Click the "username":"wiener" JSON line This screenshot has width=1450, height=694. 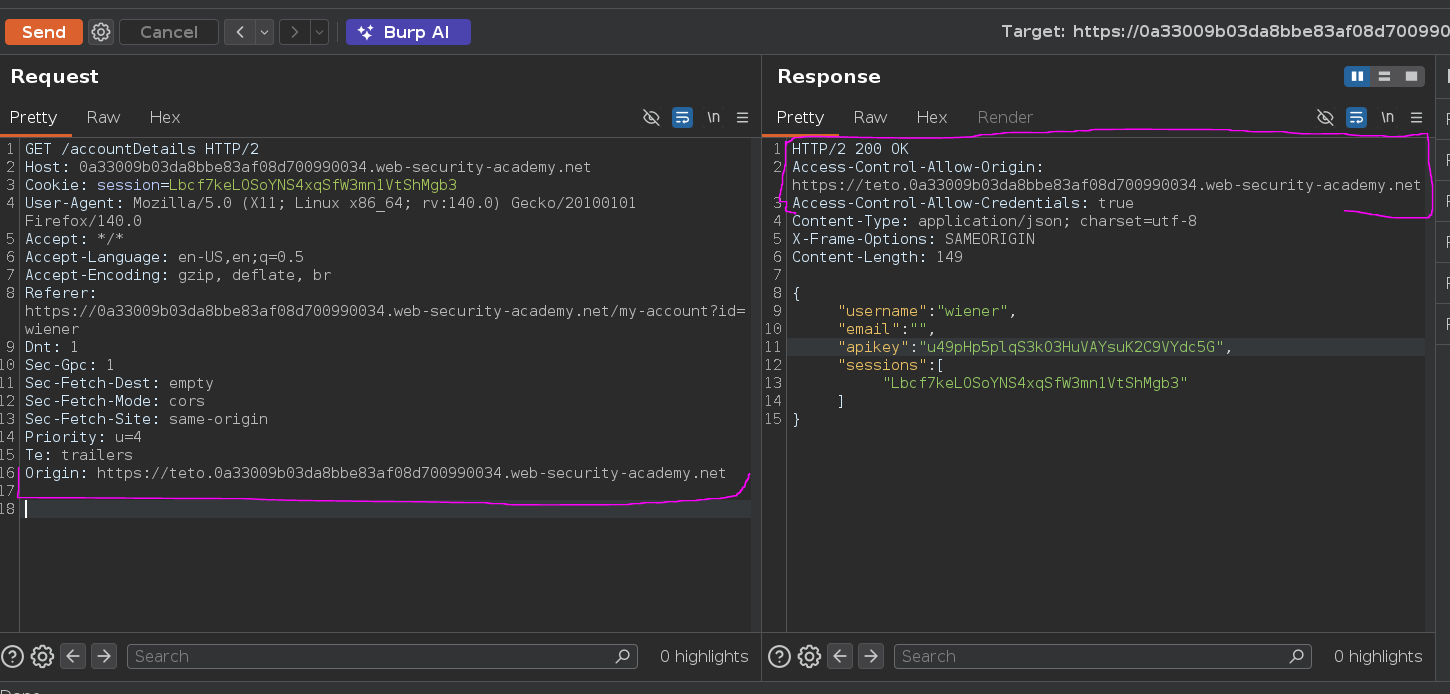point(927,311)
